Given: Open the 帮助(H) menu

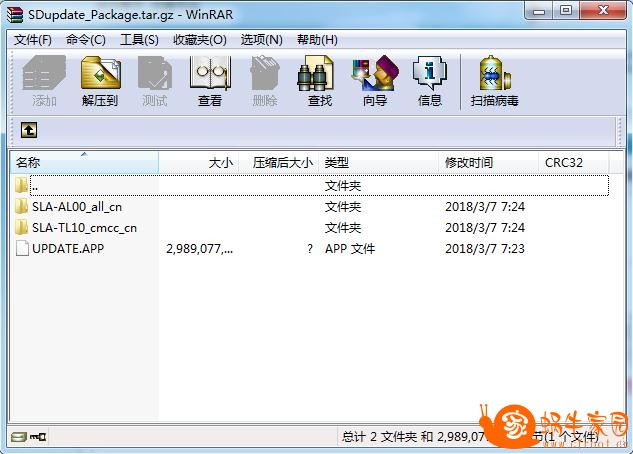Looking at the screenshot, I should point(317,40).
